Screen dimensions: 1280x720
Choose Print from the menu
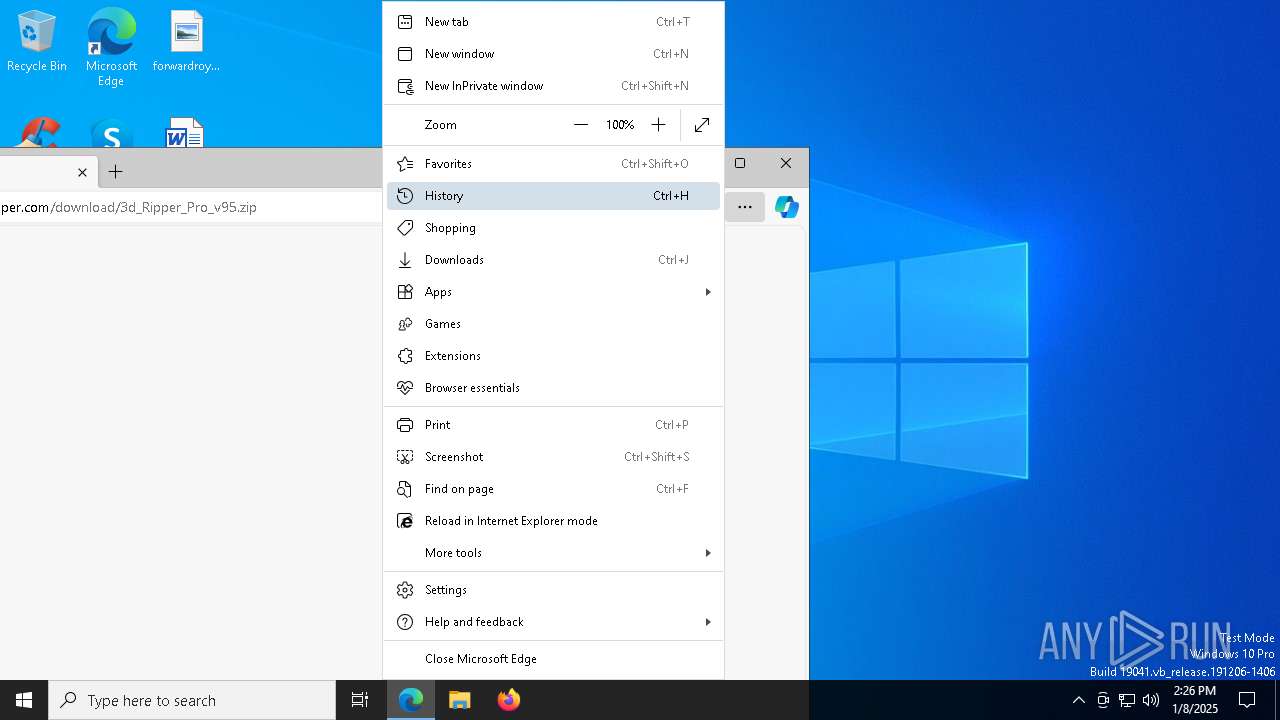(553, 425)
